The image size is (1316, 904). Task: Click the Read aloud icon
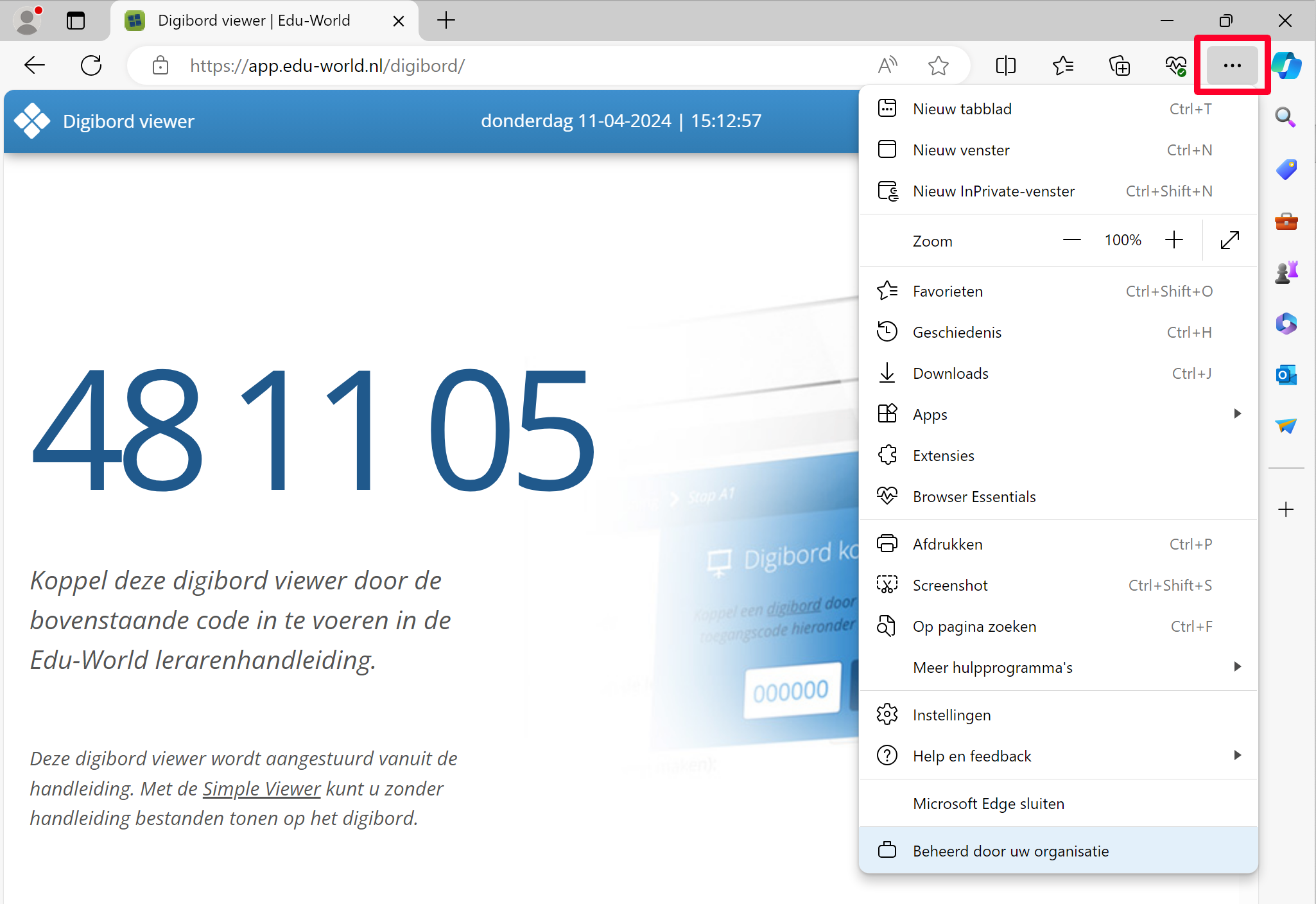tap(887, 65)
